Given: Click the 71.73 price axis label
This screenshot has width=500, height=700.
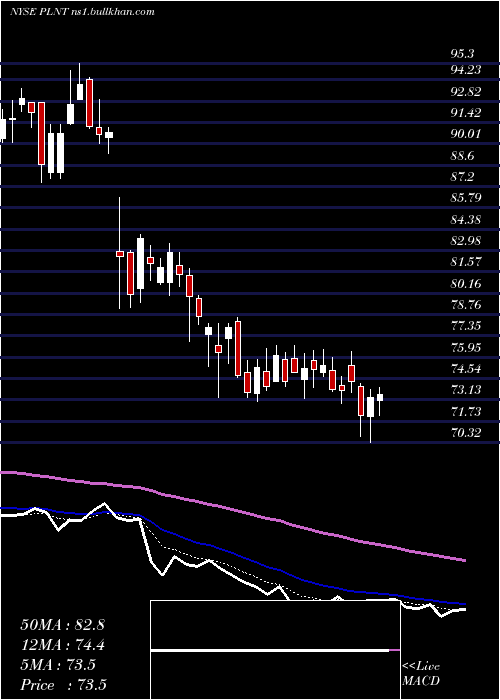Looking at the screenshot, I should coord(466,411).
